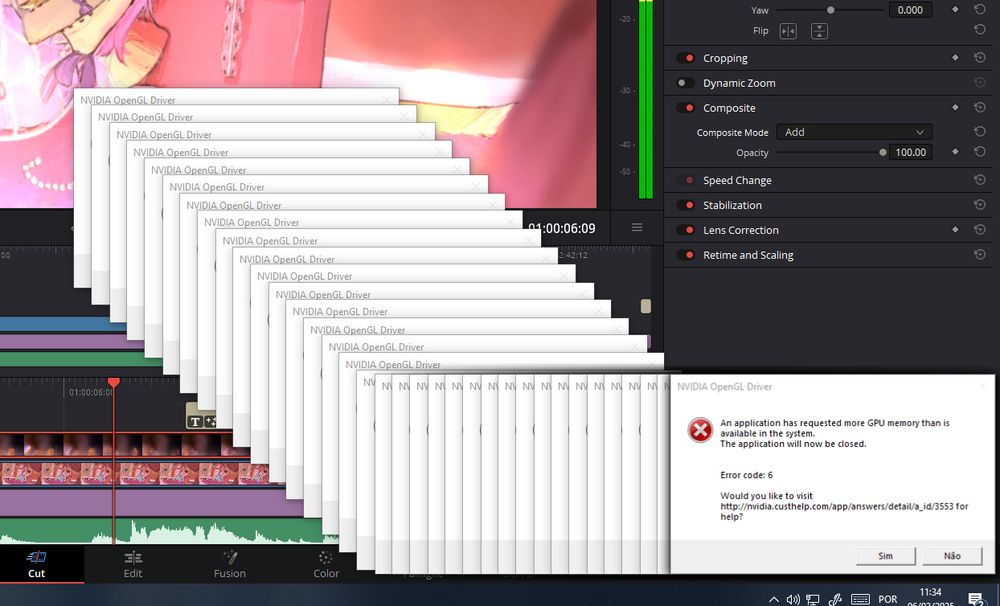The image size is (1000, 606).
Task: Open the network status tray icon
Action: pyautogui.click(x=812, y=599)
